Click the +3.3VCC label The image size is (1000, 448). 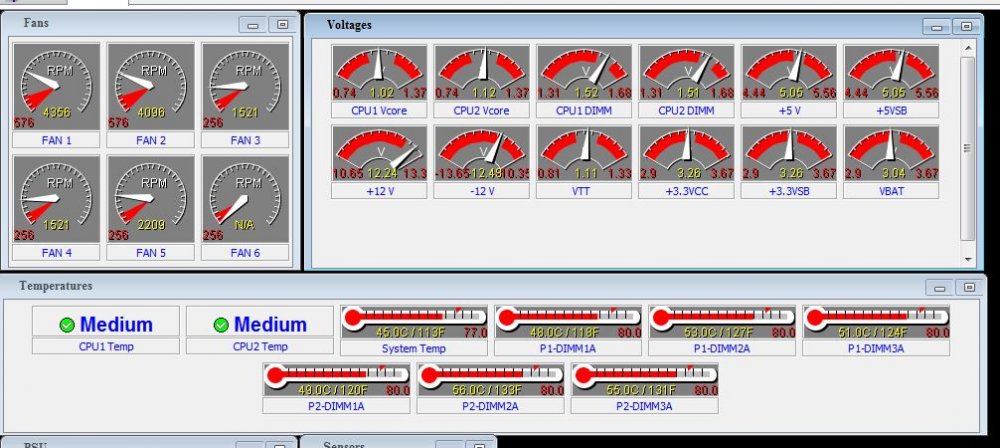686,191
